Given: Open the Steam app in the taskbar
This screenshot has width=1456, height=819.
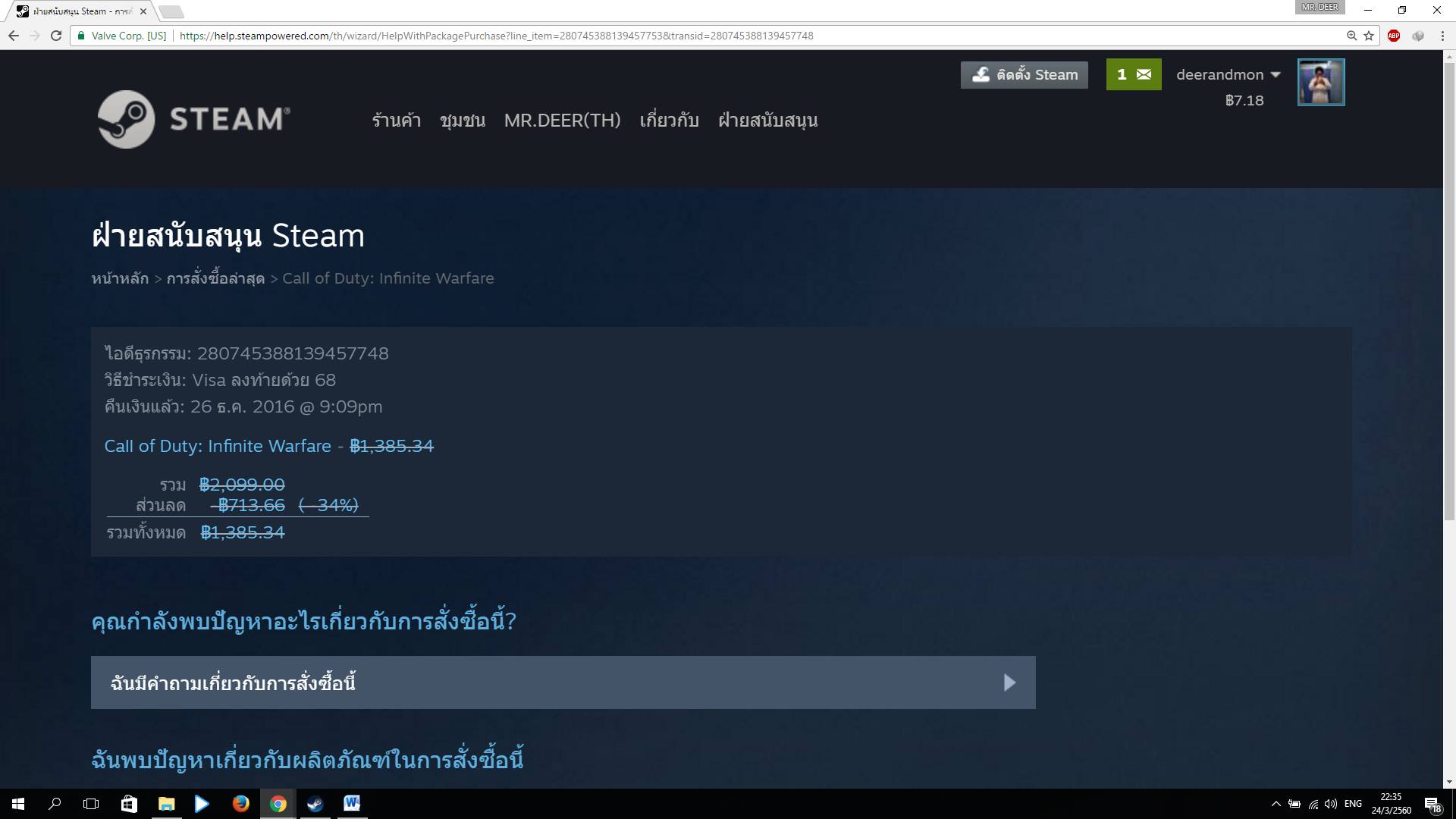Looking at the screenshot, I should 315,804.
